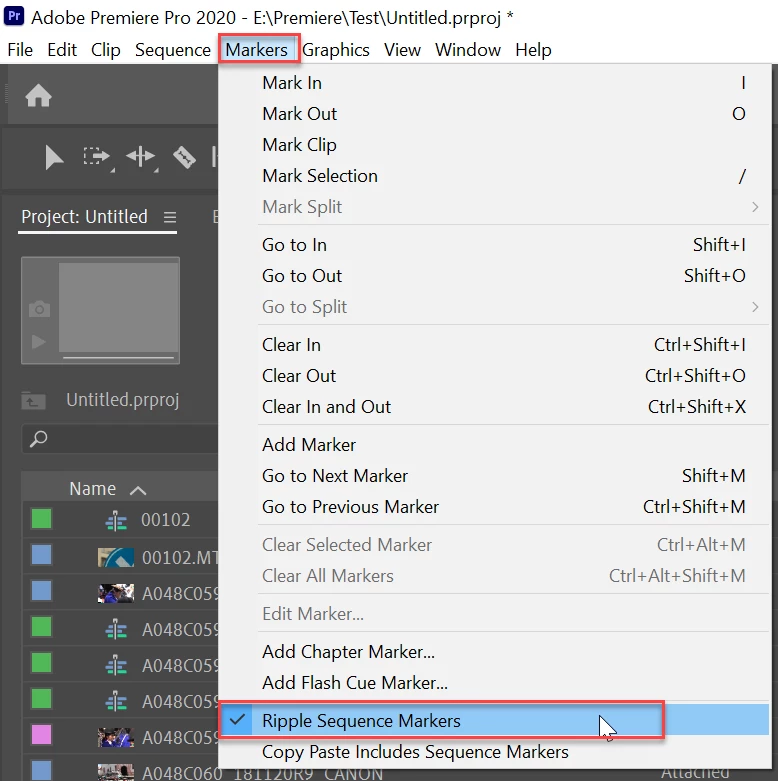Choose Mark Selection
This screenshot has width=778, height=781.
pos(495,176)
